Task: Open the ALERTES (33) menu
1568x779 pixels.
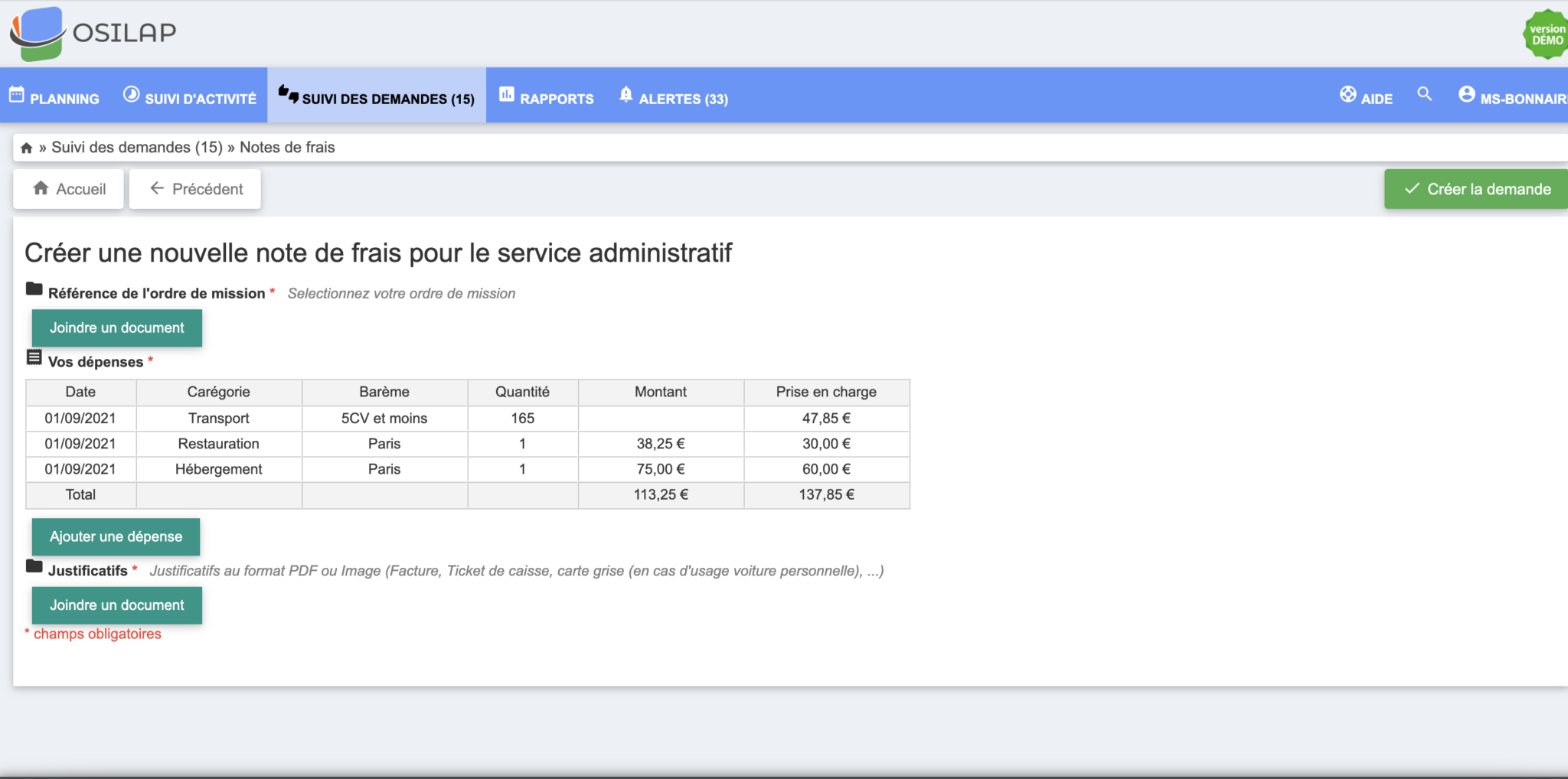Action: 674,96
